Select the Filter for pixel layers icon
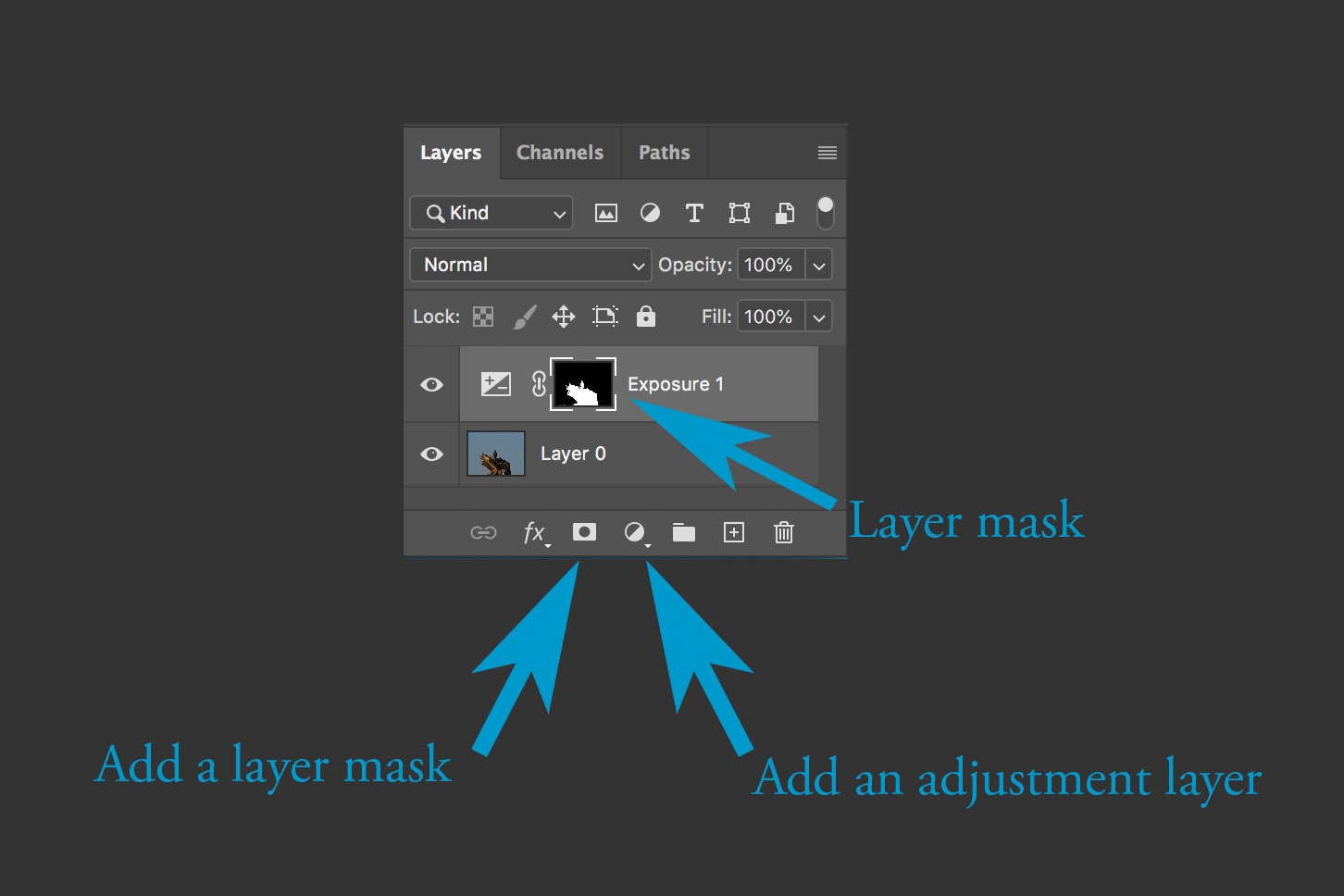The width and height of the screenshot is (1344, 896). click(x=605, y=213)
